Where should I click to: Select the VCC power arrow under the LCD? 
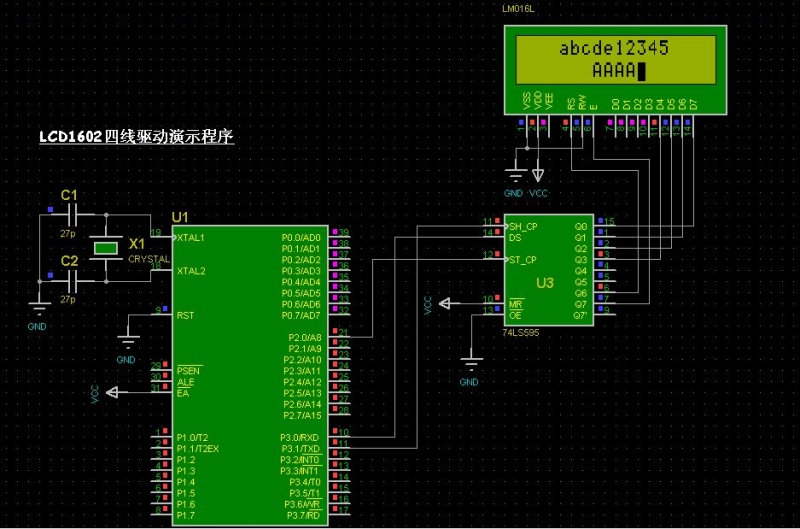click(x=538, y=175)
